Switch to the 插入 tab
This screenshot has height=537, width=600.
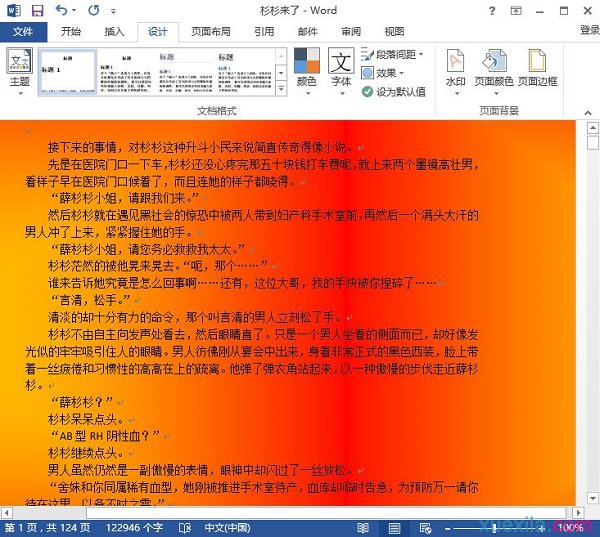pos(114,32)
